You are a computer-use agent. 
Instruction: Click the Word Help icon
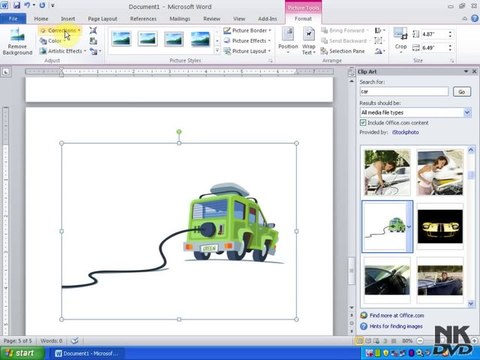(x=475, y=19)
